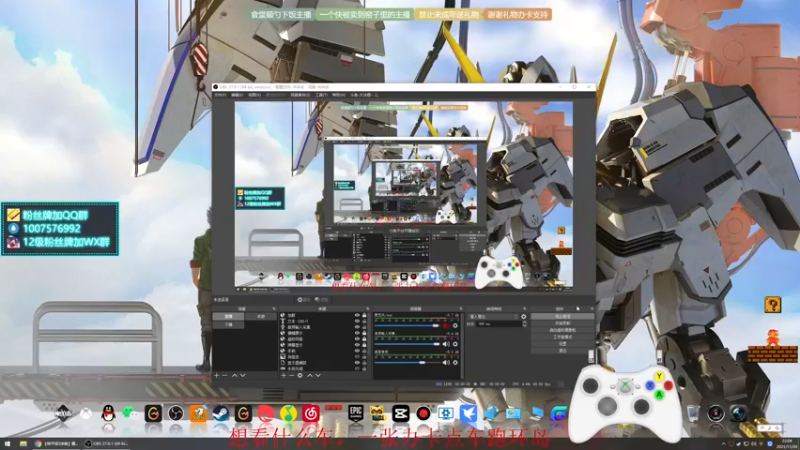This screenshot has width=800, height=450.
Task: Open the 淡入淡出 scene transition dropdown
Action: (493, 317)
